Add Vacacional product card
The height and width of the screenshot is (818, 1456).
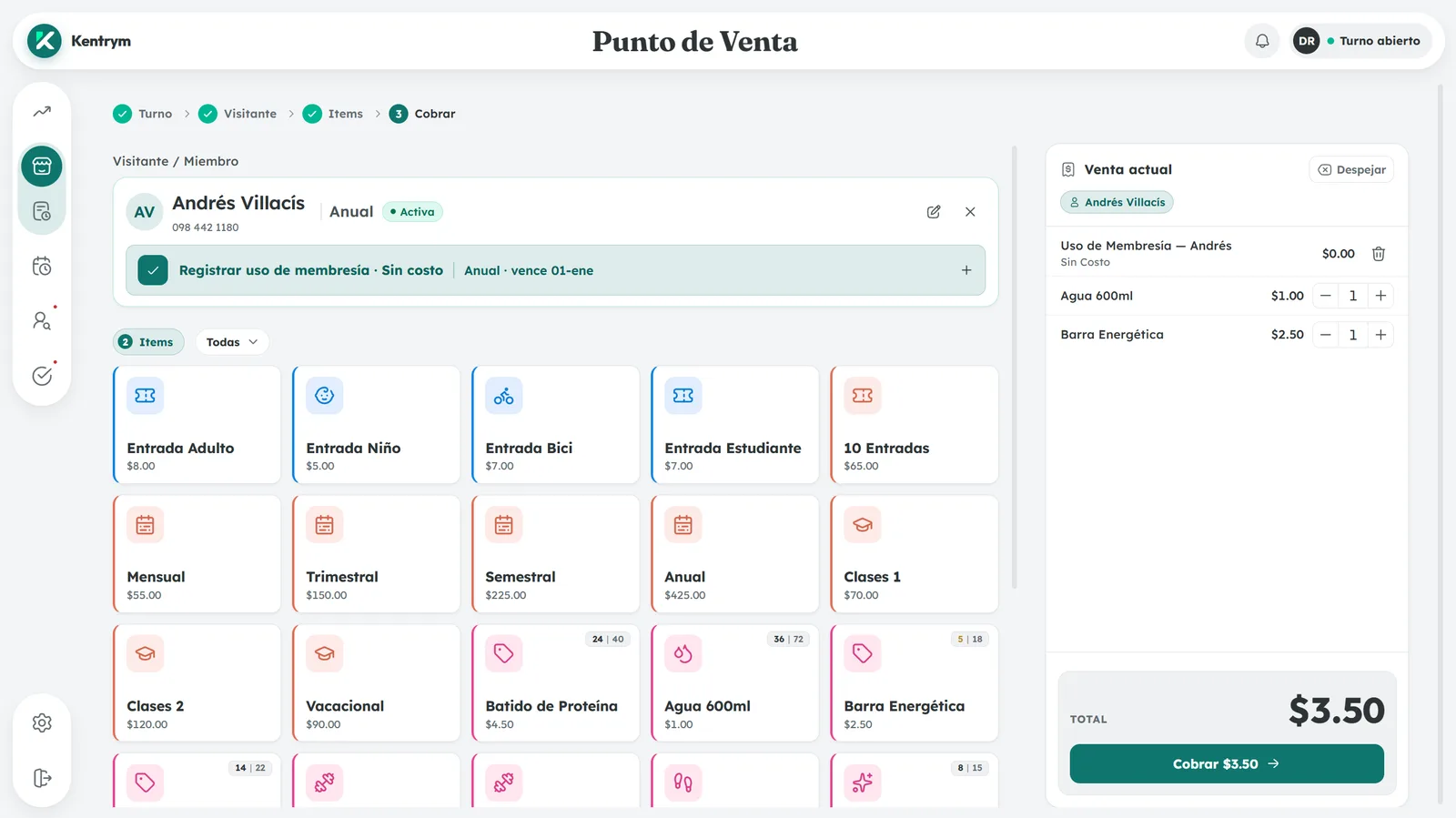376,683
